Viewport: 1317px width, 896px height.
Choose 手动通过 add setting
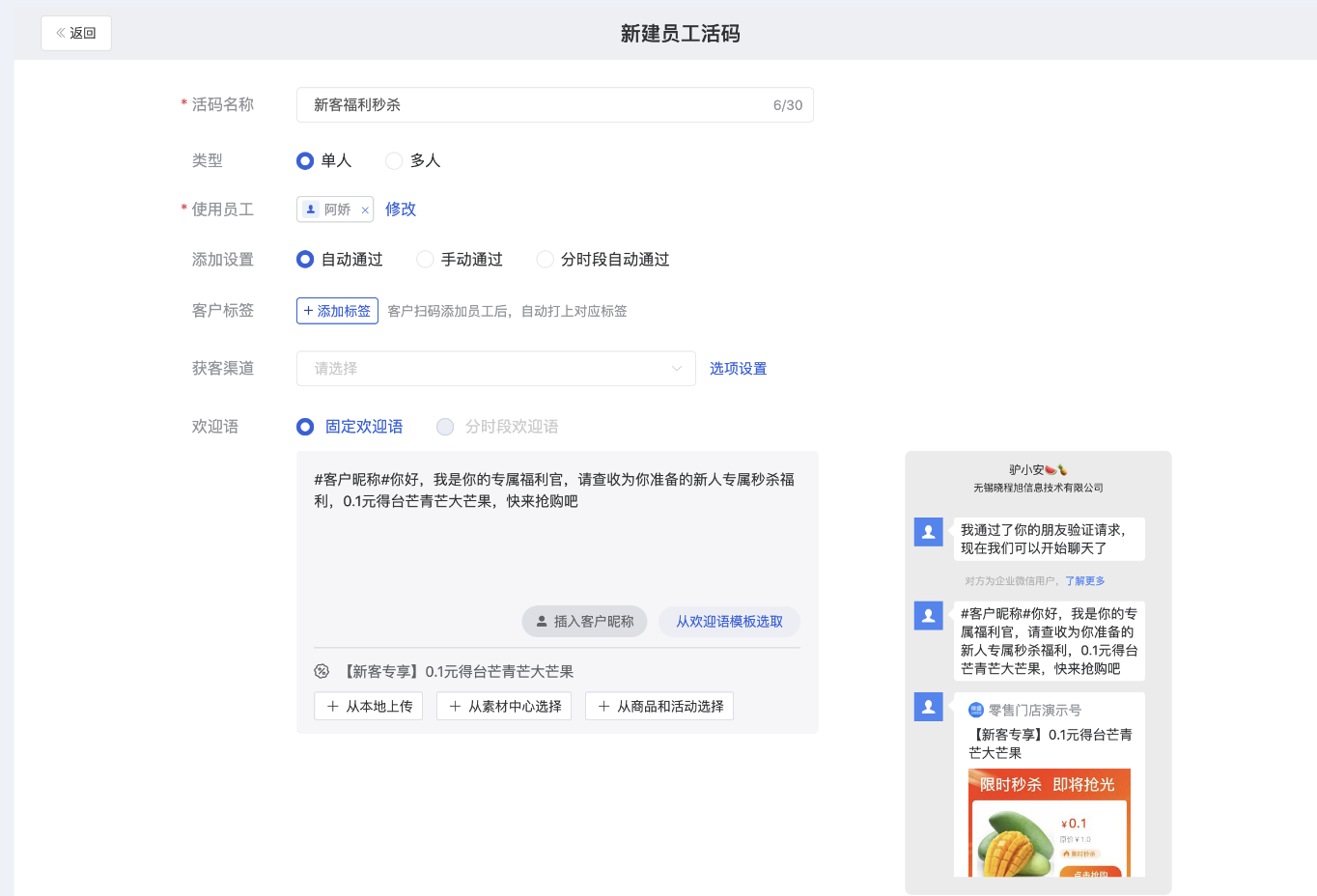click(425, 259)
